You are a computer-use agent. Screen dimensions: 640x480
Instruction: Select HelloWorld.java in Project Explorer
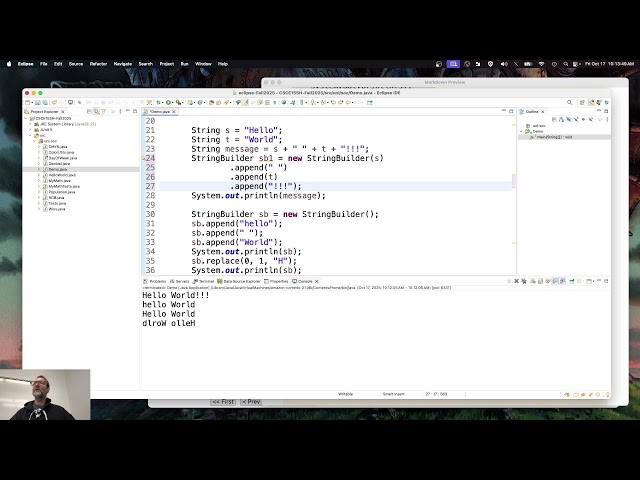click(x=62, y=175)
